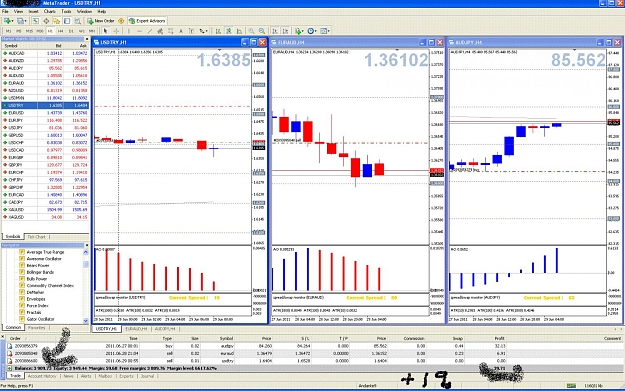Screen dimensions: 625x391
Task: Switch chart to M30 timeframe
Action: tap(40, 31)
